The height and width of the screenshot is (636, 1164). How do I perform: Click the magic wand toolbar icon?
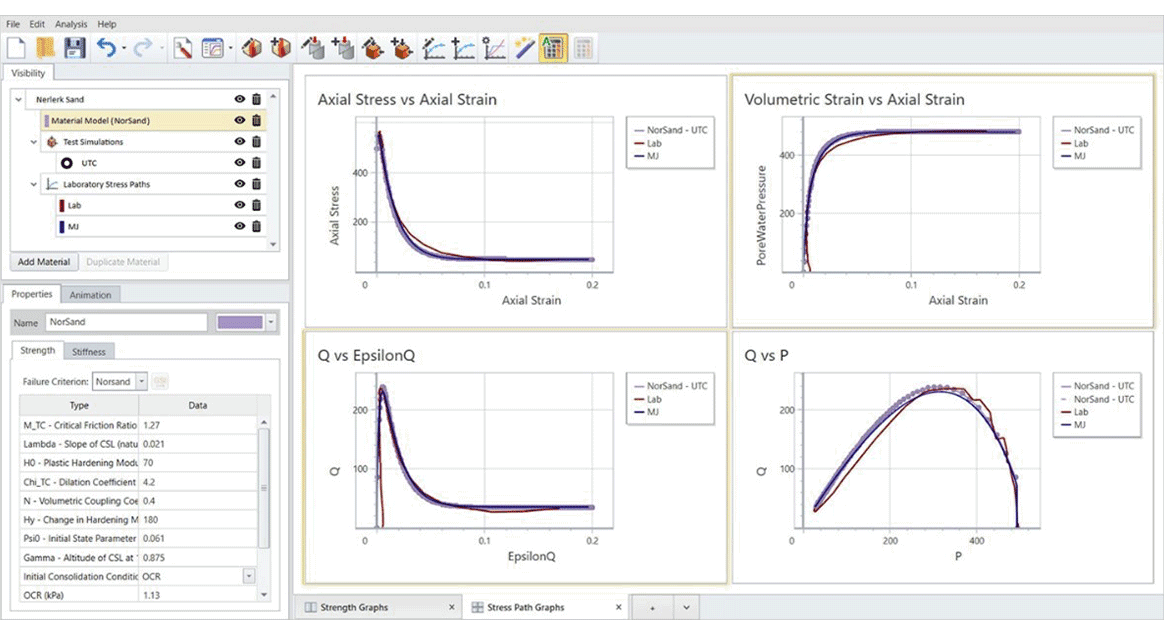click(x=524, y=48)
